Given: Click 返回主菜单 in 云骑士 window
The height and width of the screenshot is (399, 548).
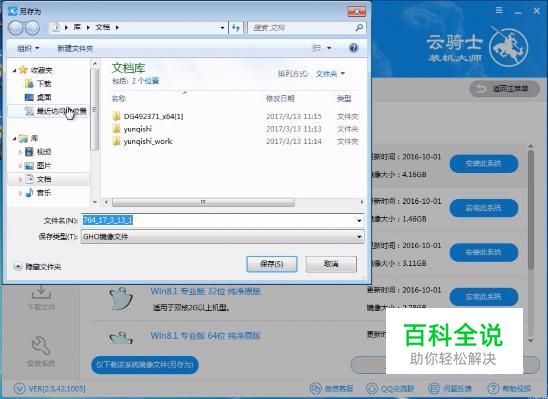Looking at the screenshot, I should [x=505, y=89].
